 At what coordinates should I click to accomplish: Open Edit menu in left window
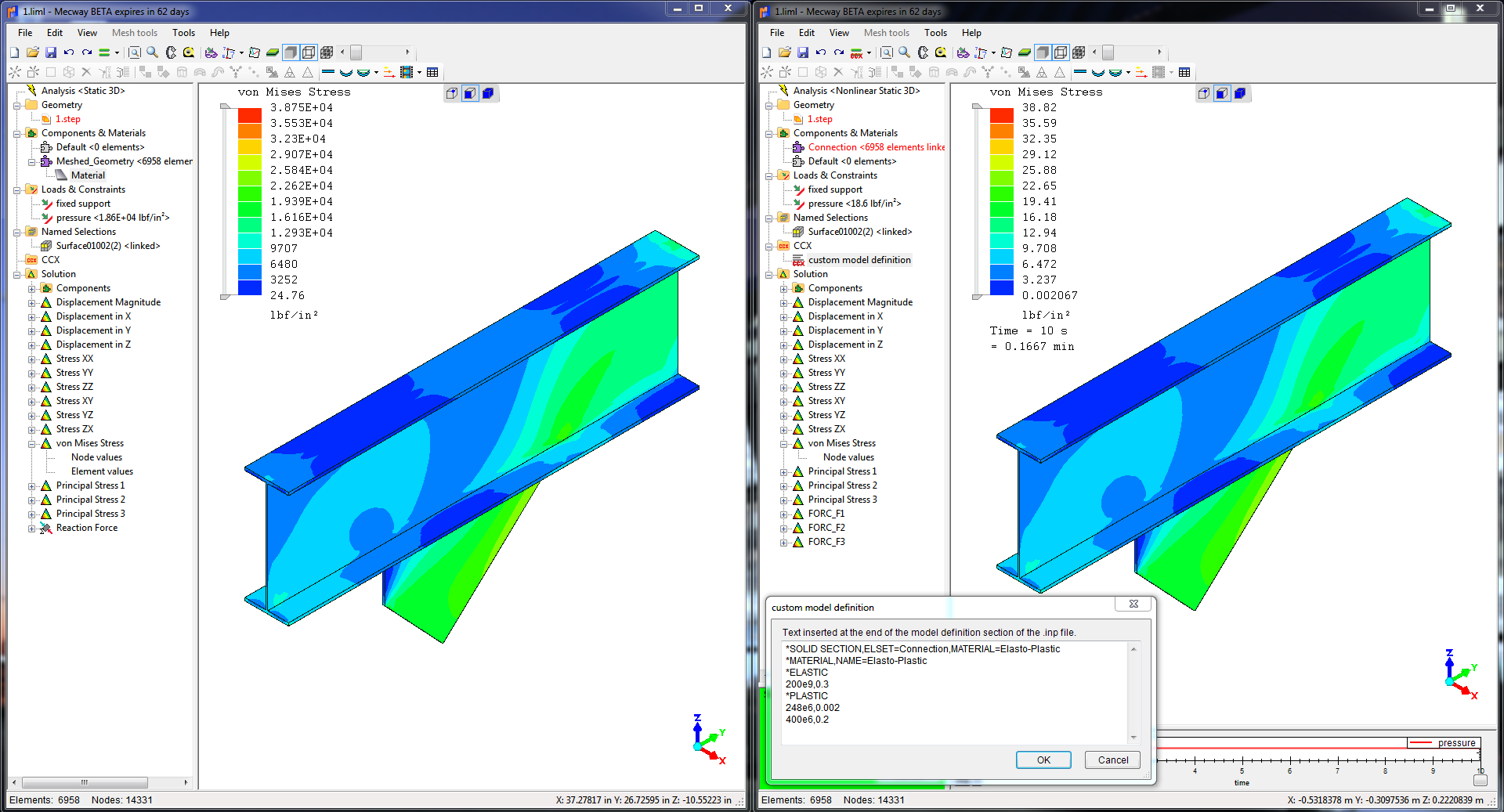pyautogui.click(x=55, y=33)
